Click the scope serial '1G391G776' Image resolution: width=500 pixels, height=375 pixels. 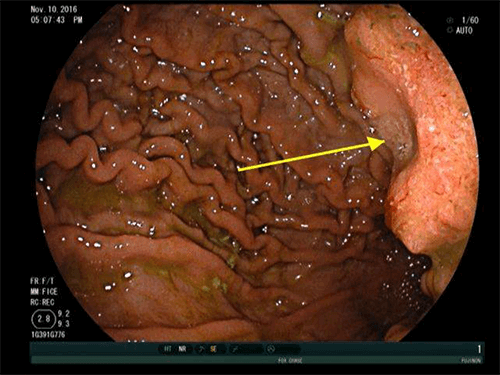pyautogui.click(x=48, y=334)
